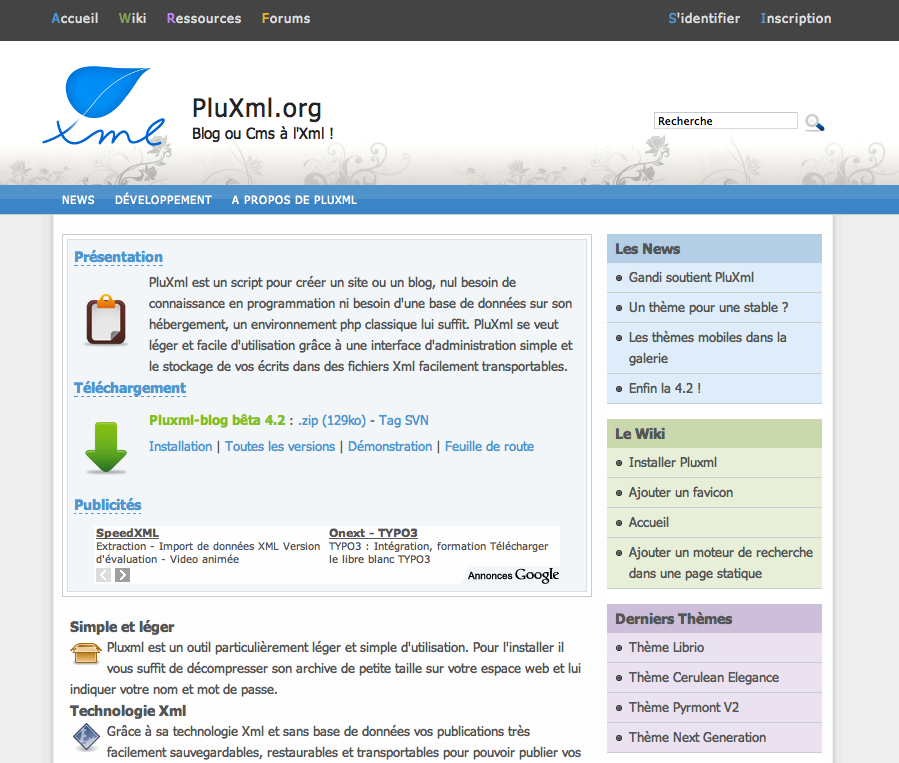
Task: Click the diamond icon under Technologie Xml
Action: pos(87,737)
